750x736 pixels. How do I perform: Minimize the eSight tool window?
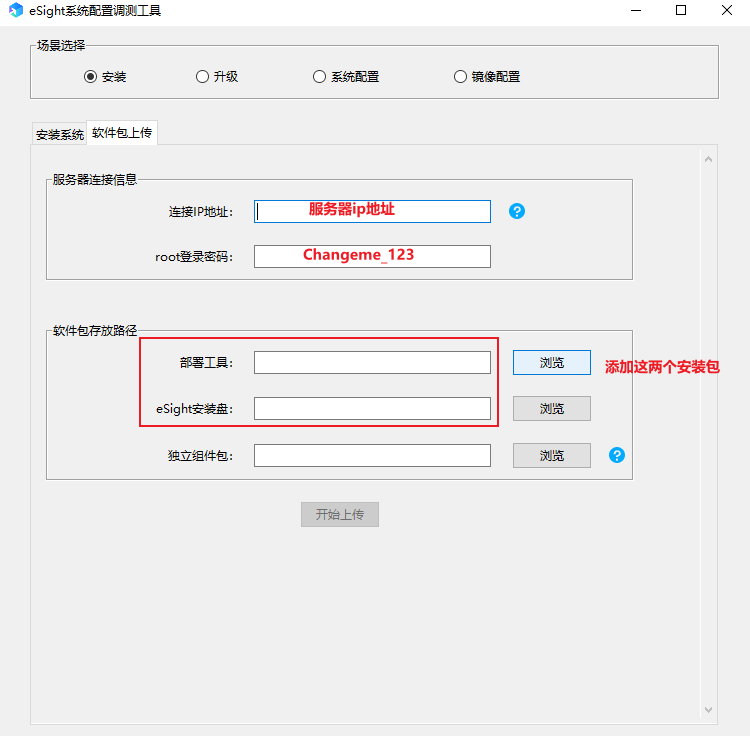(636, 11)
